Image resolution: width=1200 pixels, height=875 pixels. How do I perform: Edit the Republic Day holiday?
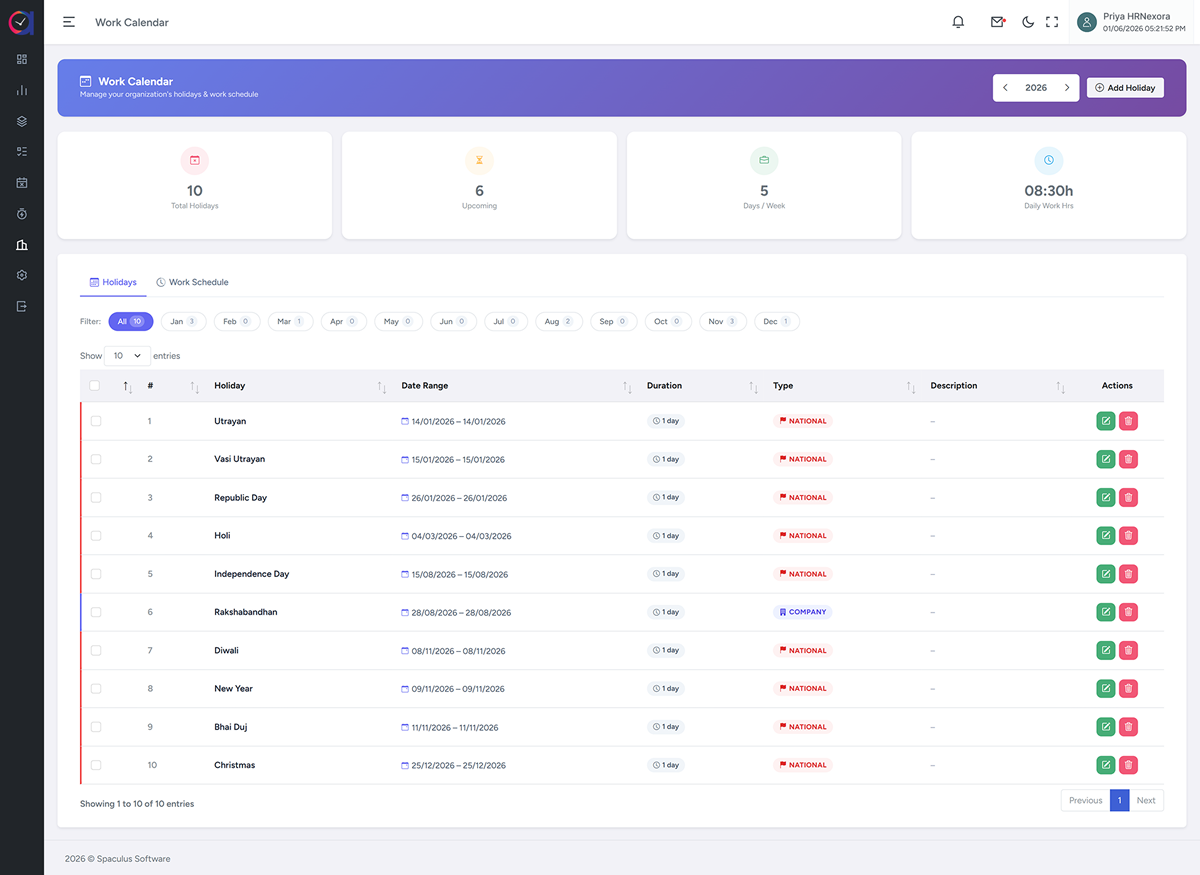1106,497
